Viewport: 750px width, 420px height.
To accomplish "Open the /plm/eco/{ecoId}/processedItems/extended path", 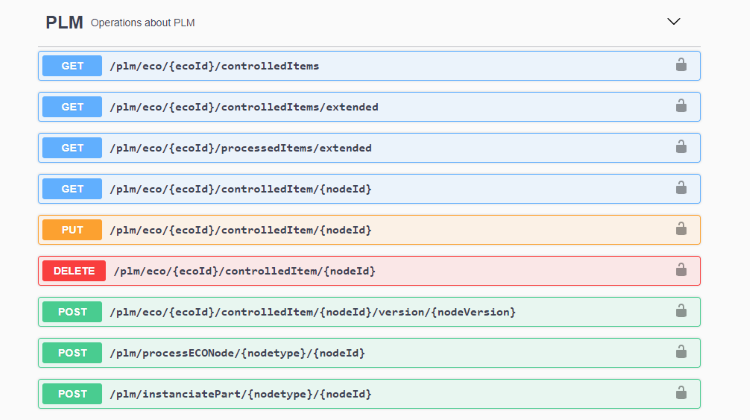I will (x=241, y=148).
